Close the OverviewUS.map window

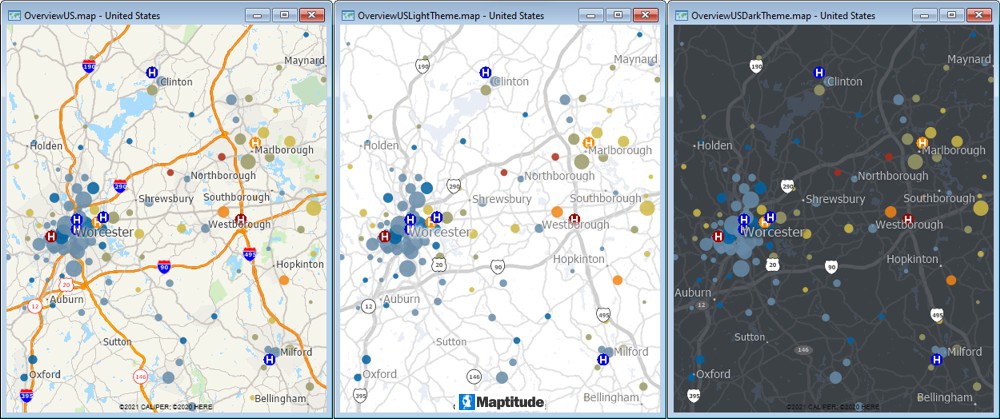tap(311, 15)
